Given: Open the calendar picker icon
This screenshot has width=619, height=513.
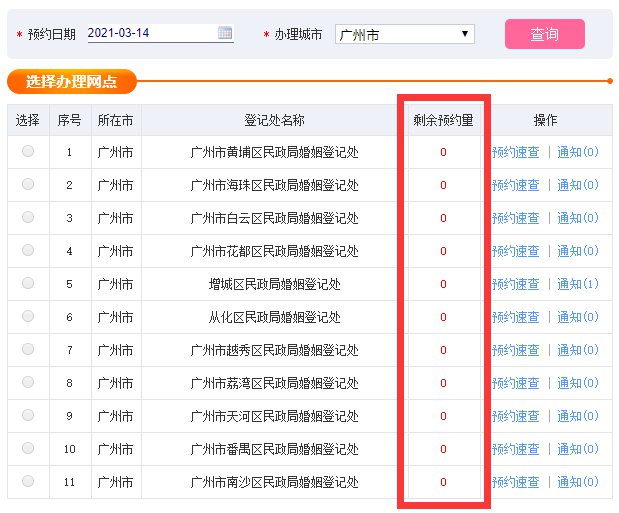Looking at the screenshot, I should tap(225, 32).
